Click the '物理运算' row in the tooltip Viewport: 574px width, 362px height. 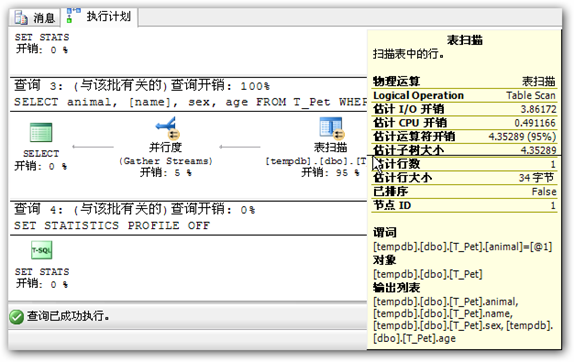(x=464, y=81)
